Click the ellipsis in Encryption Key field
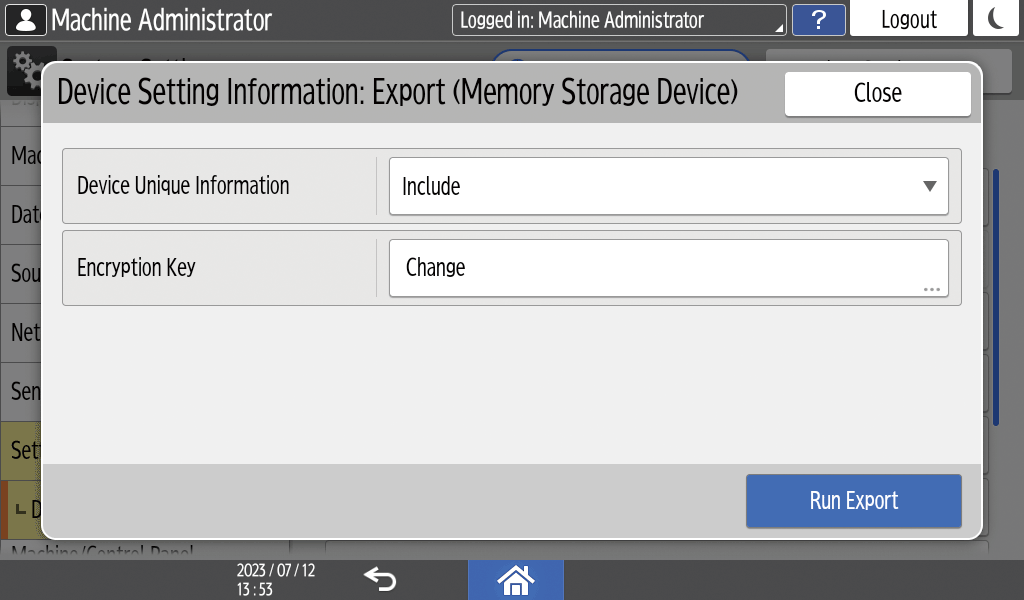 (932, 289)
